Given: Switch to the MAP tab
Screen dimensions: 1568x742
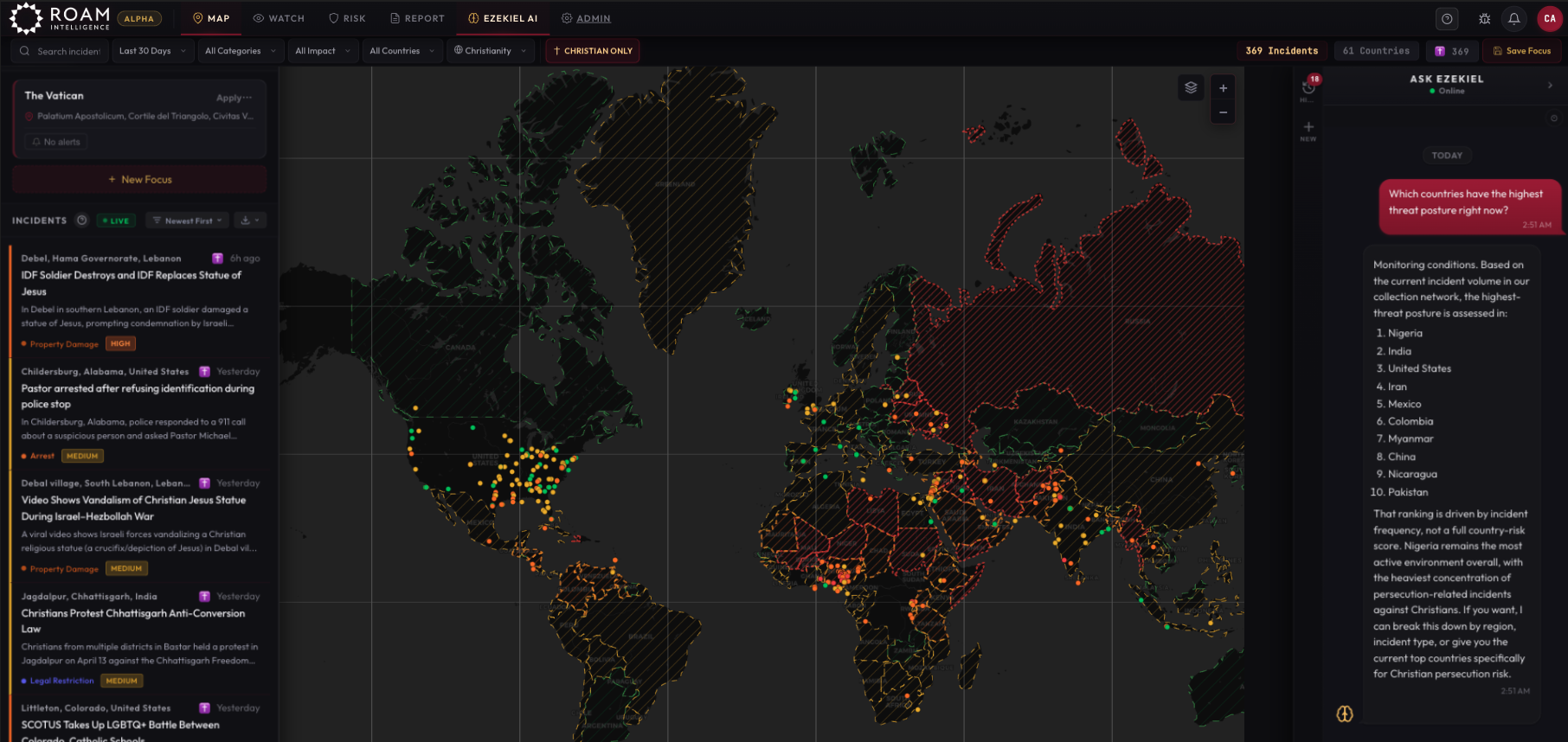Looking at the screenshot, I should (x=211, y=18).
